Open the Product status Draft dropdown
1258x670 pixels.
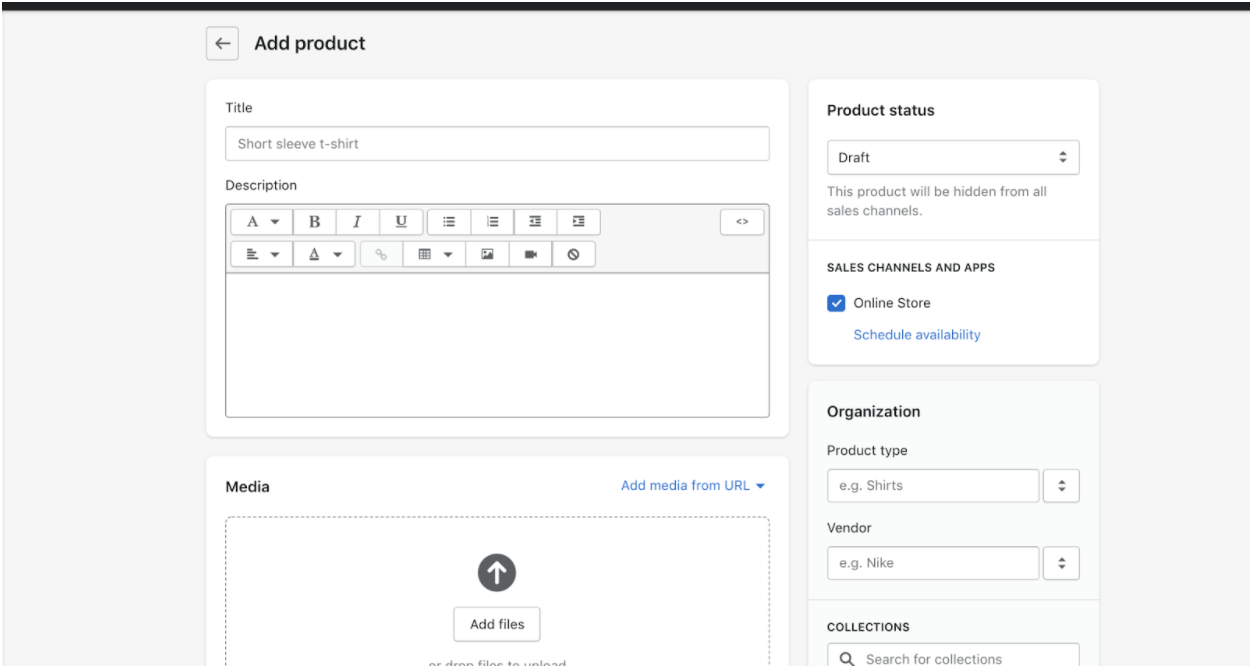[953, 157]
